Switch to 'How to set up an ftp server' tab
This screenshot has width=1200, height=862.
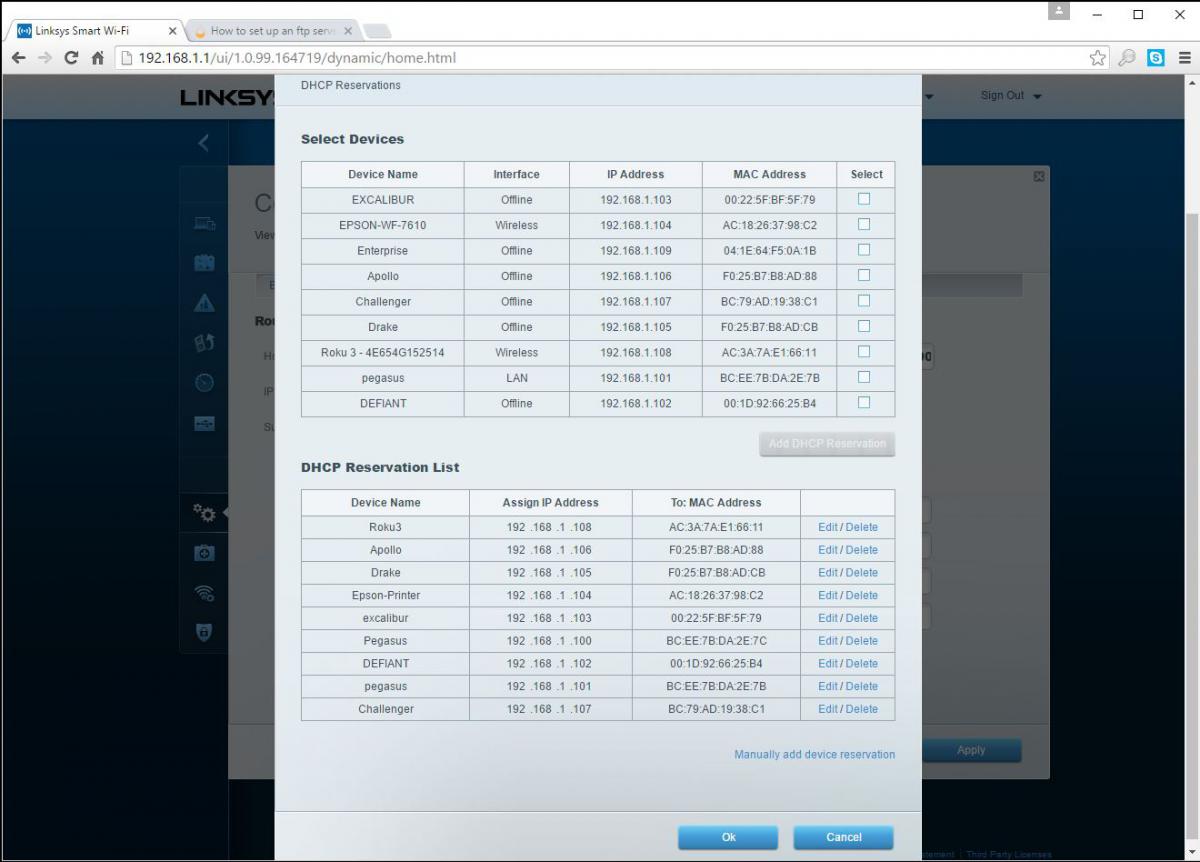point(270,30)
